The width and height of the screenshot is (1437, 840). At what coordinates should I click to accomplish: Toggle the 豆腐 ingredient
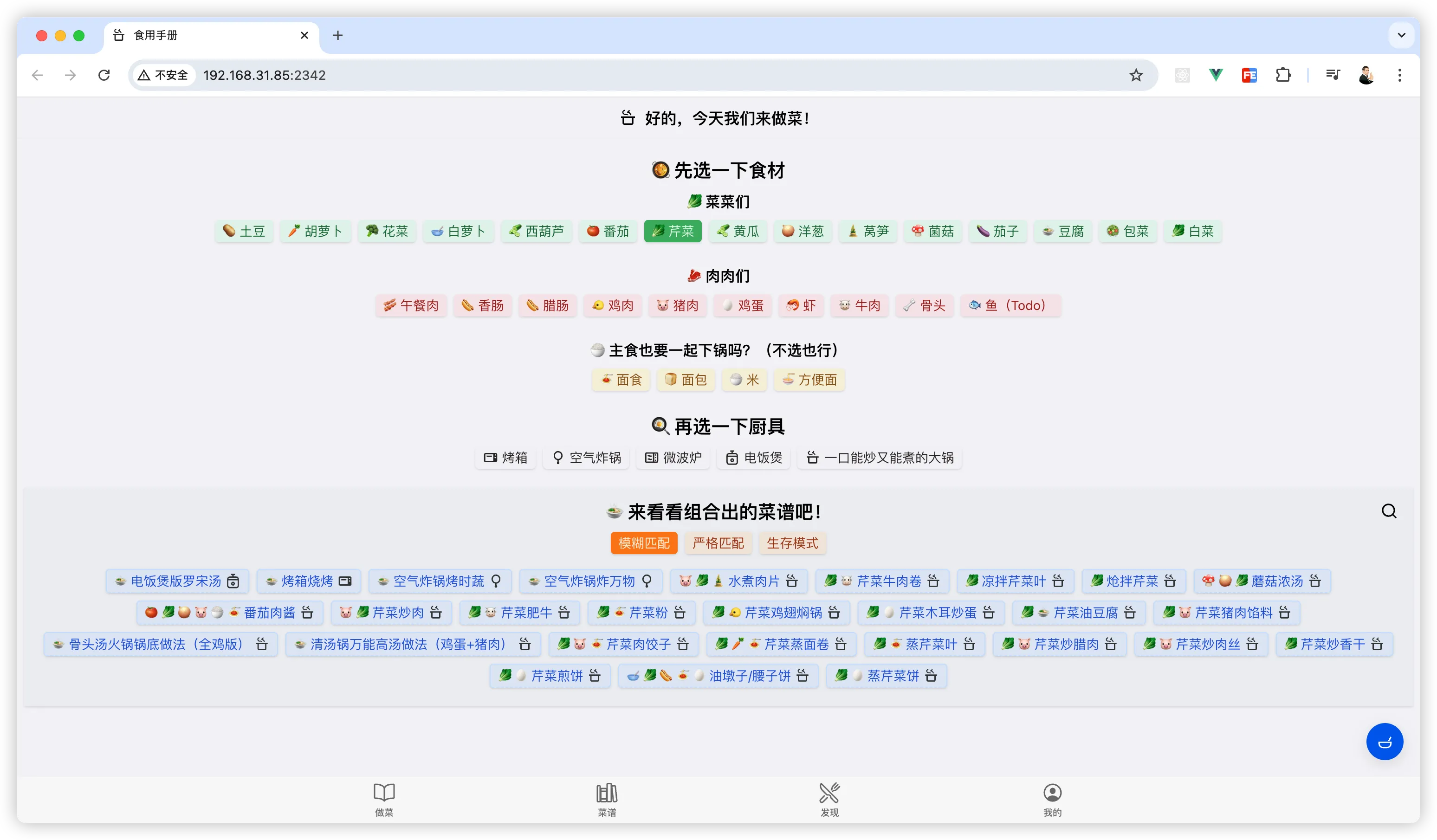pos(1063,231)
